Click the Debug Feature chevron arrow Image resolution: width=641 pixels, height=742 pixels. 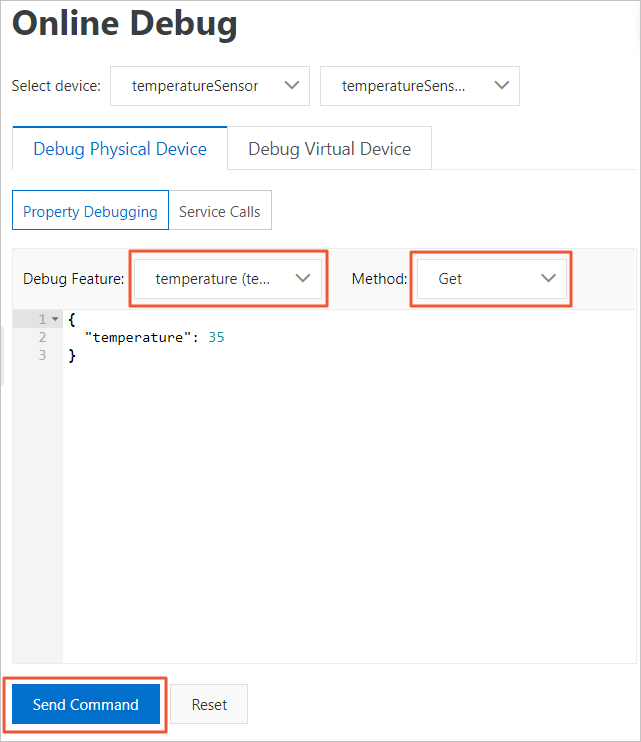coord(303,278)
